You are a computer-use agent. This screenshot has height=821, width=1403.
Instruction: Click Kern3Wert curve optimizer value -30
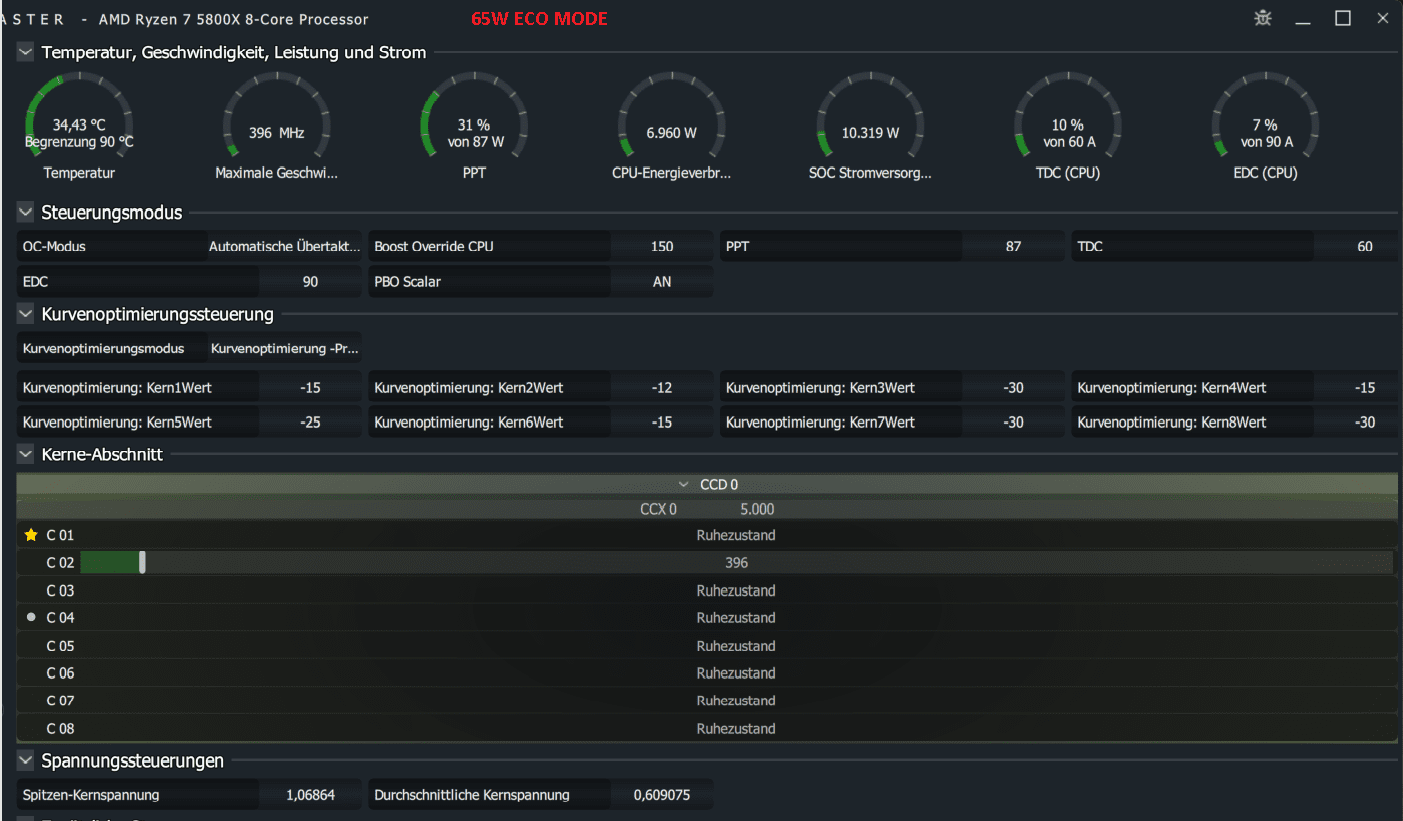tap(1013, 388)
